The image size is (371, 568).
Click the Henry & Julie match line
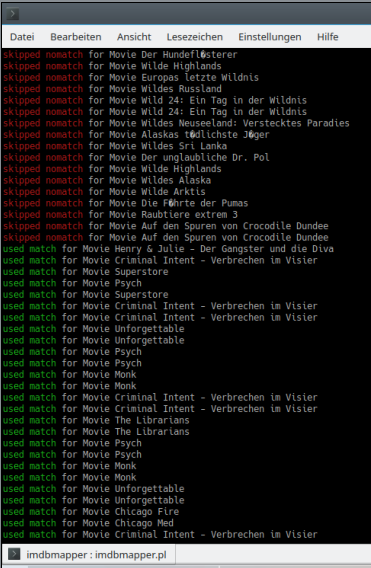(x=168, y=249)
